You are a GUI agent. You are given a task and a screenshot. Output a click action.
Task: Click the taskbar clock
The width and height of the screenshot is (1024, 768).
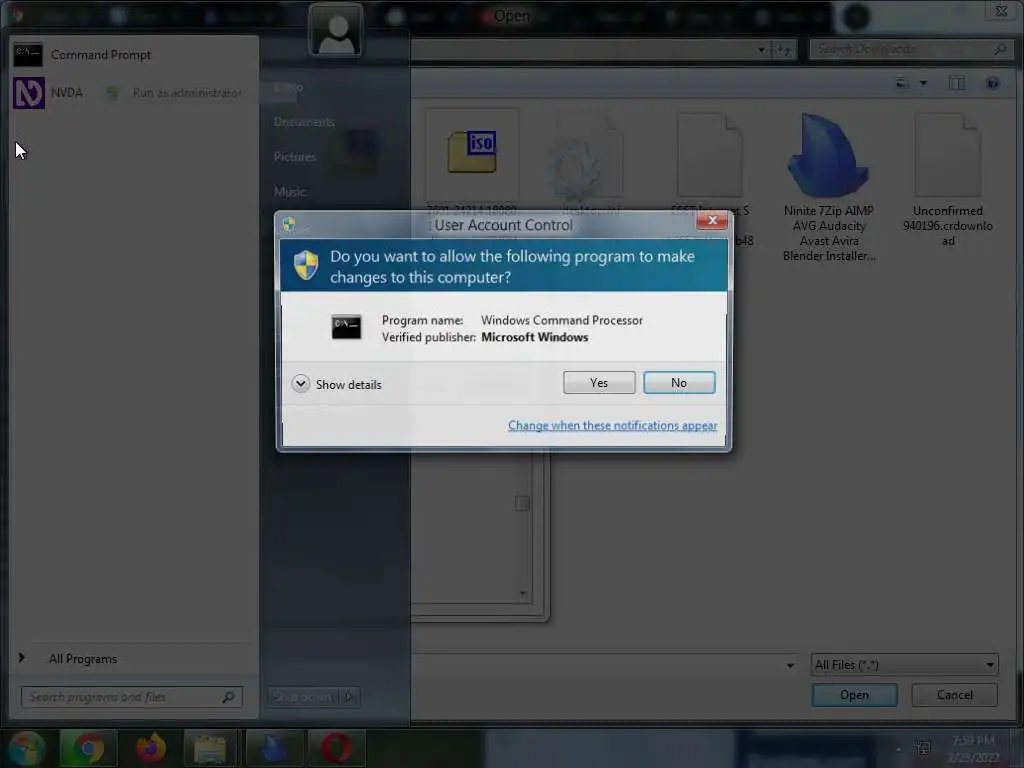(x=973, y=748)
